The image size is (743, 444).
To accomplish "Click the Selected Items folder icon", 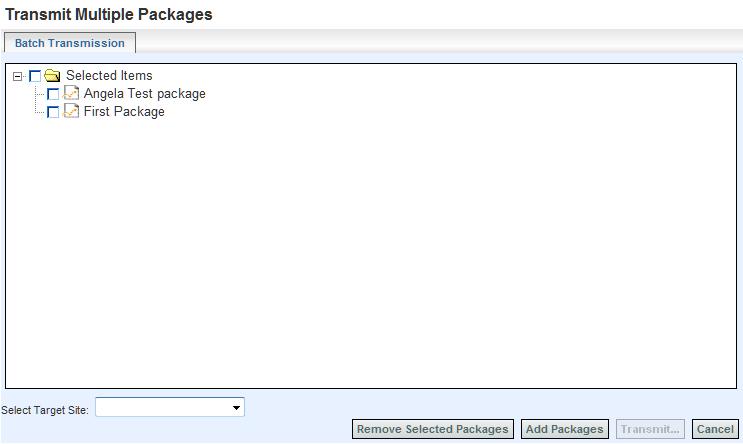I will coord(53,76).
